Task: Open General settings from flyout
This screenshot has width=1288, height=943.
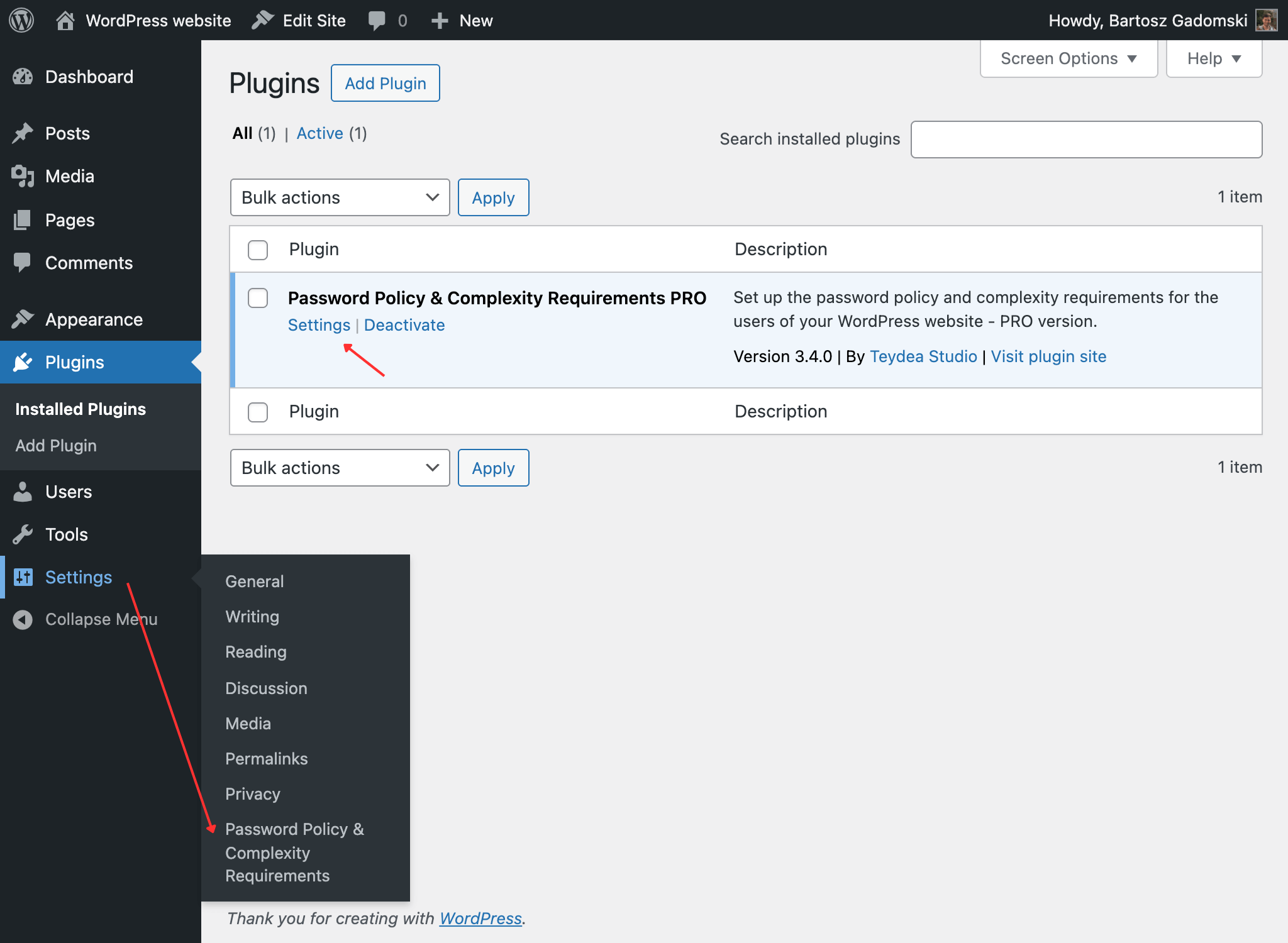Action: point(255,582)
